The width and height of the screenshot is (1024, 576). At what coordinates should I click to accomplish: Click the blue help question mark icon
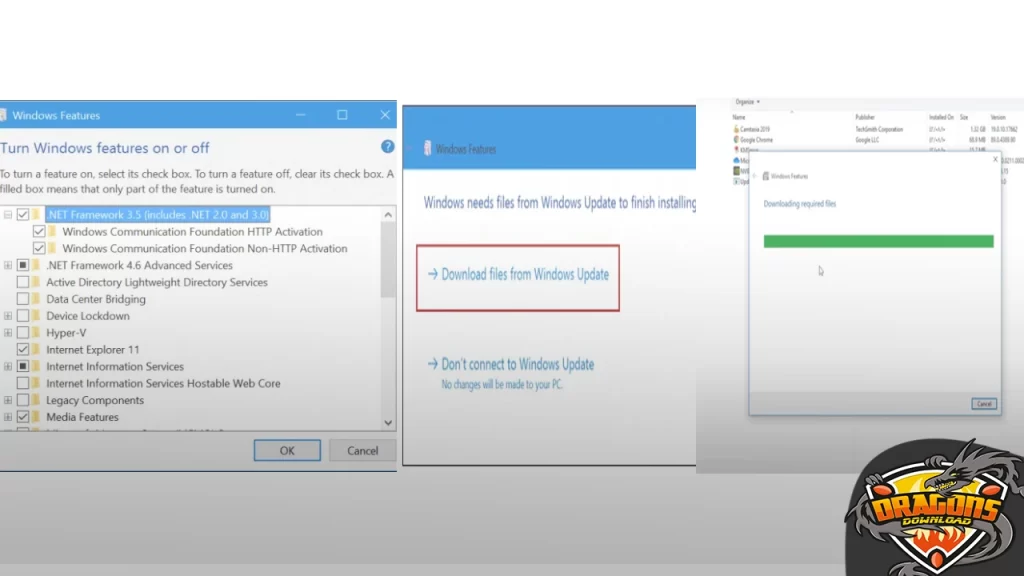click(x=388, y=147)
